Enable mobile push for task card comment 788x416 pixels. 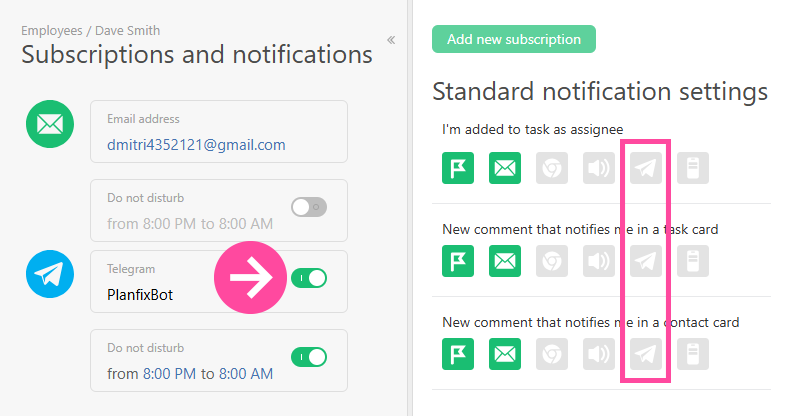tap(692, 261)
